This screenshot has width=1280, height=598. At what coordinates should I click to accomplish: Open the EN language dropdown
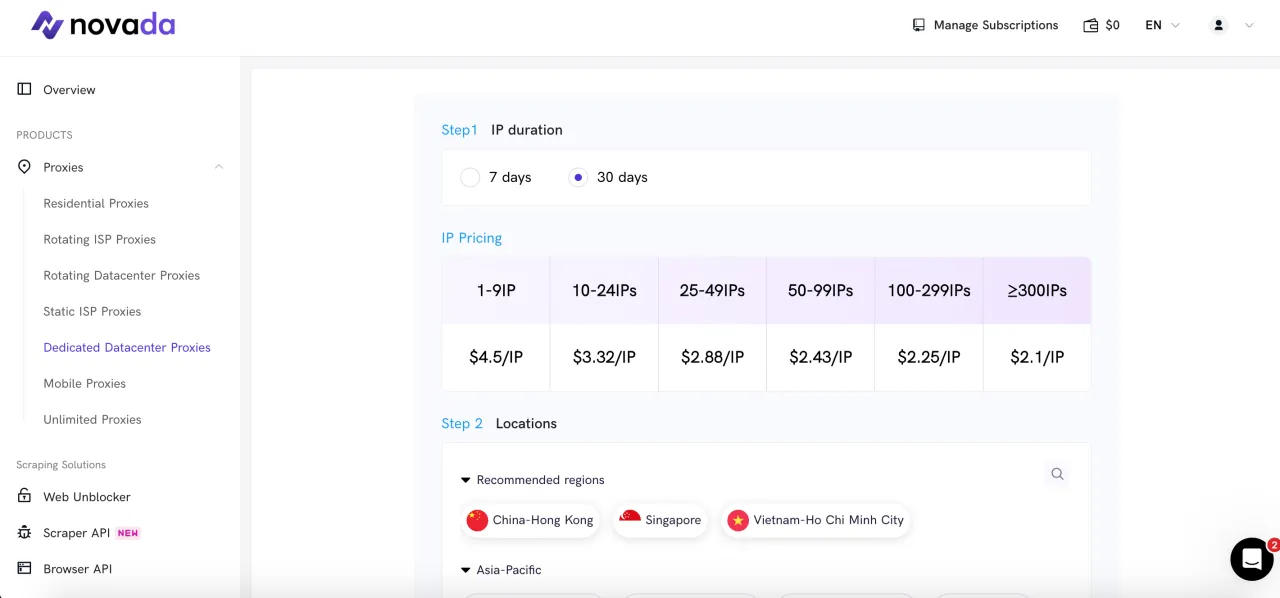point(1162,25)
